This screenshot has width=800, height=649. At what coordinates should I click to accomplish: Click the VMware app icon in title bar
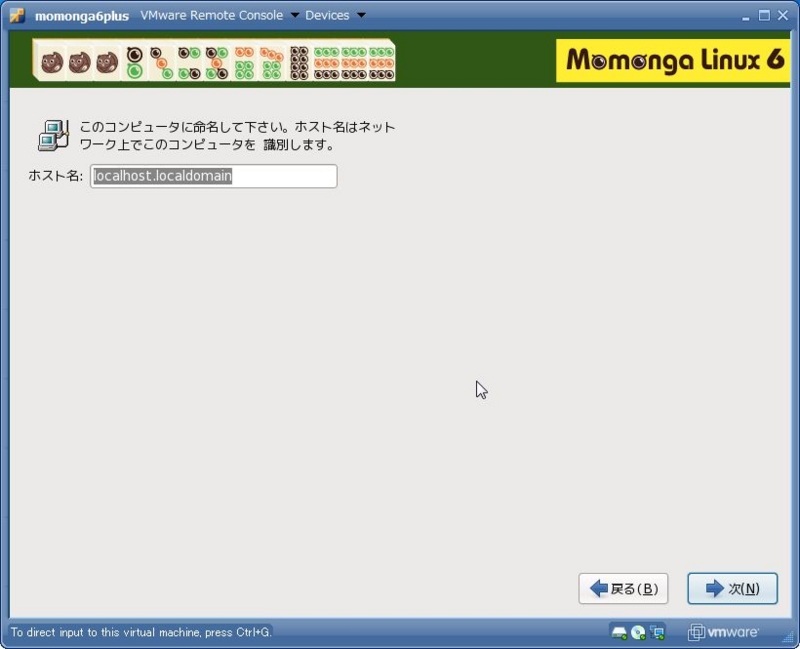17,15
